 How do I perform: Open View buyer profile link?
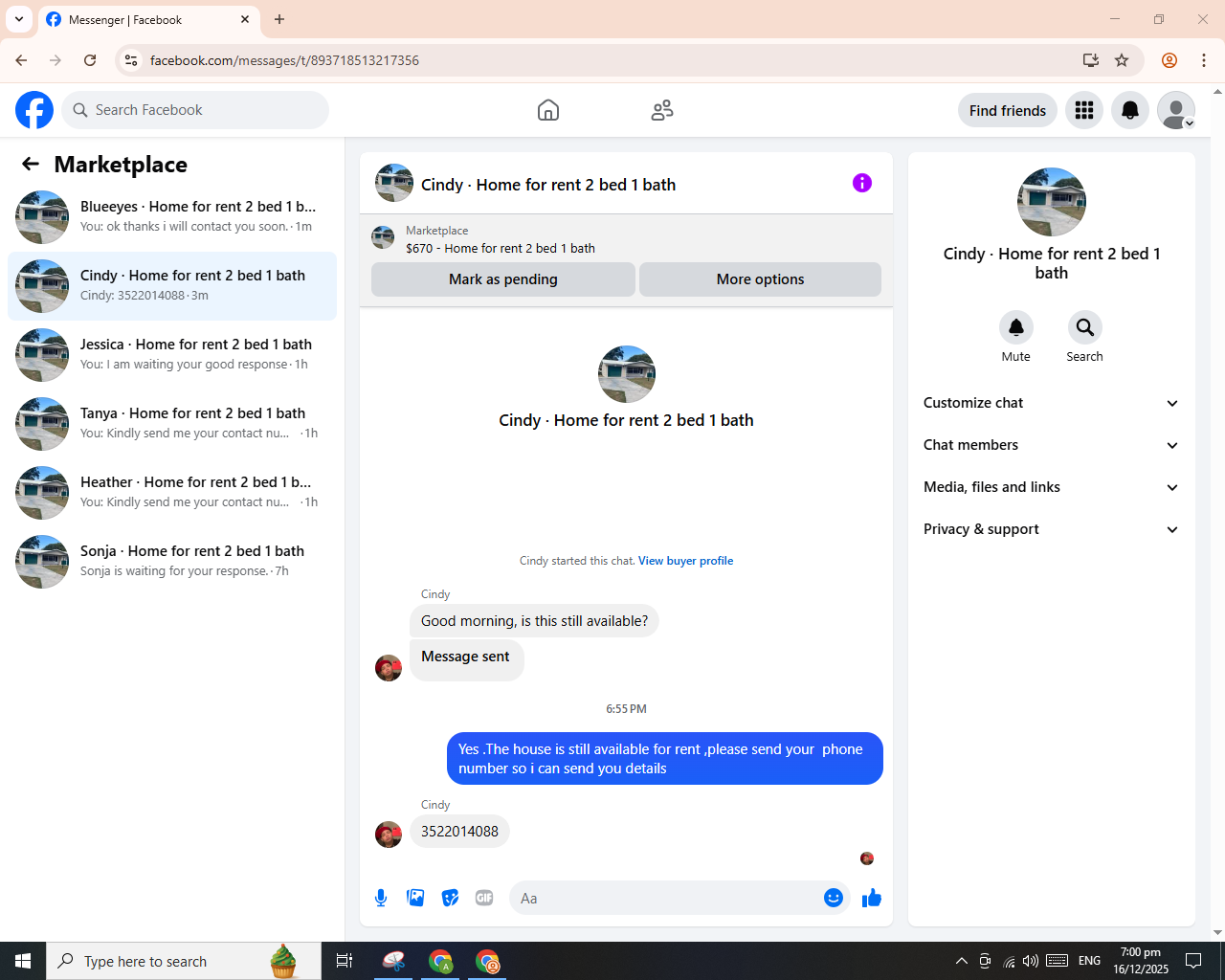pos(685,561)
